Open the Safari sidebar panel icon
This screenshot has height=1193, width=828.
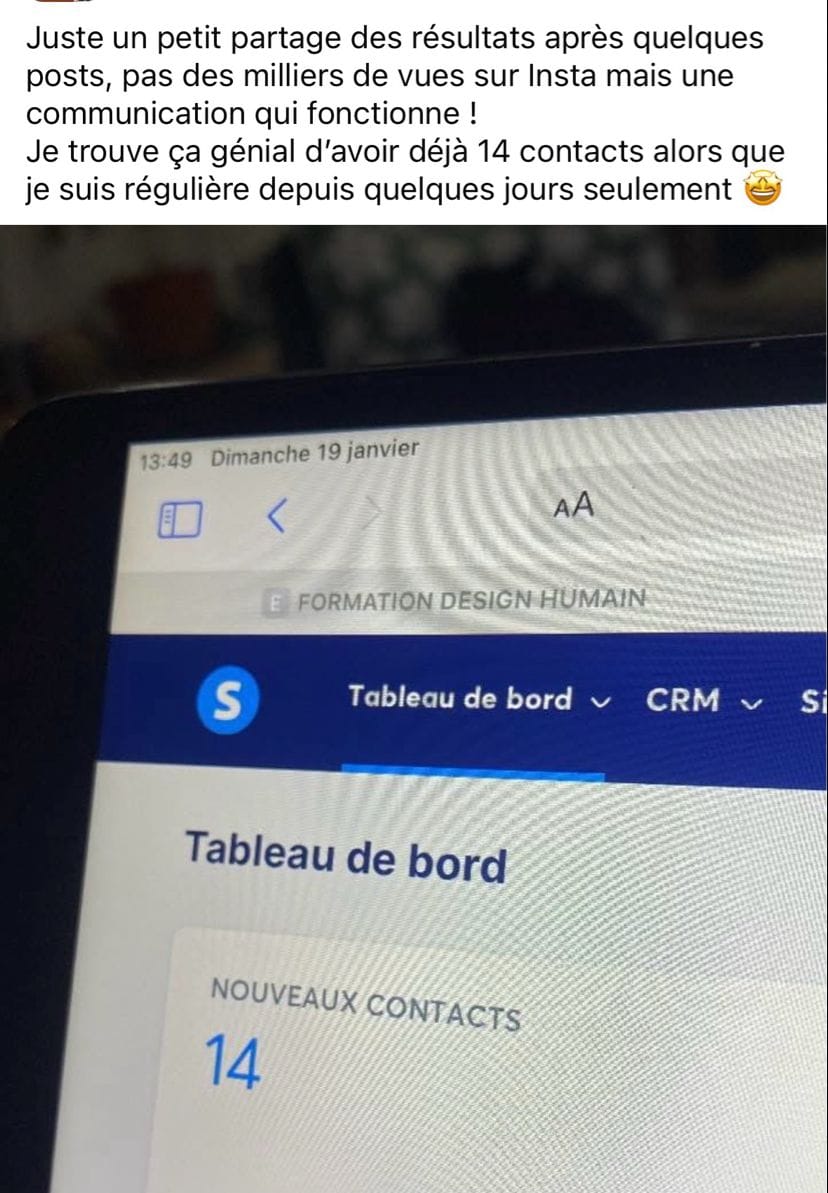(x=180, y=520)
